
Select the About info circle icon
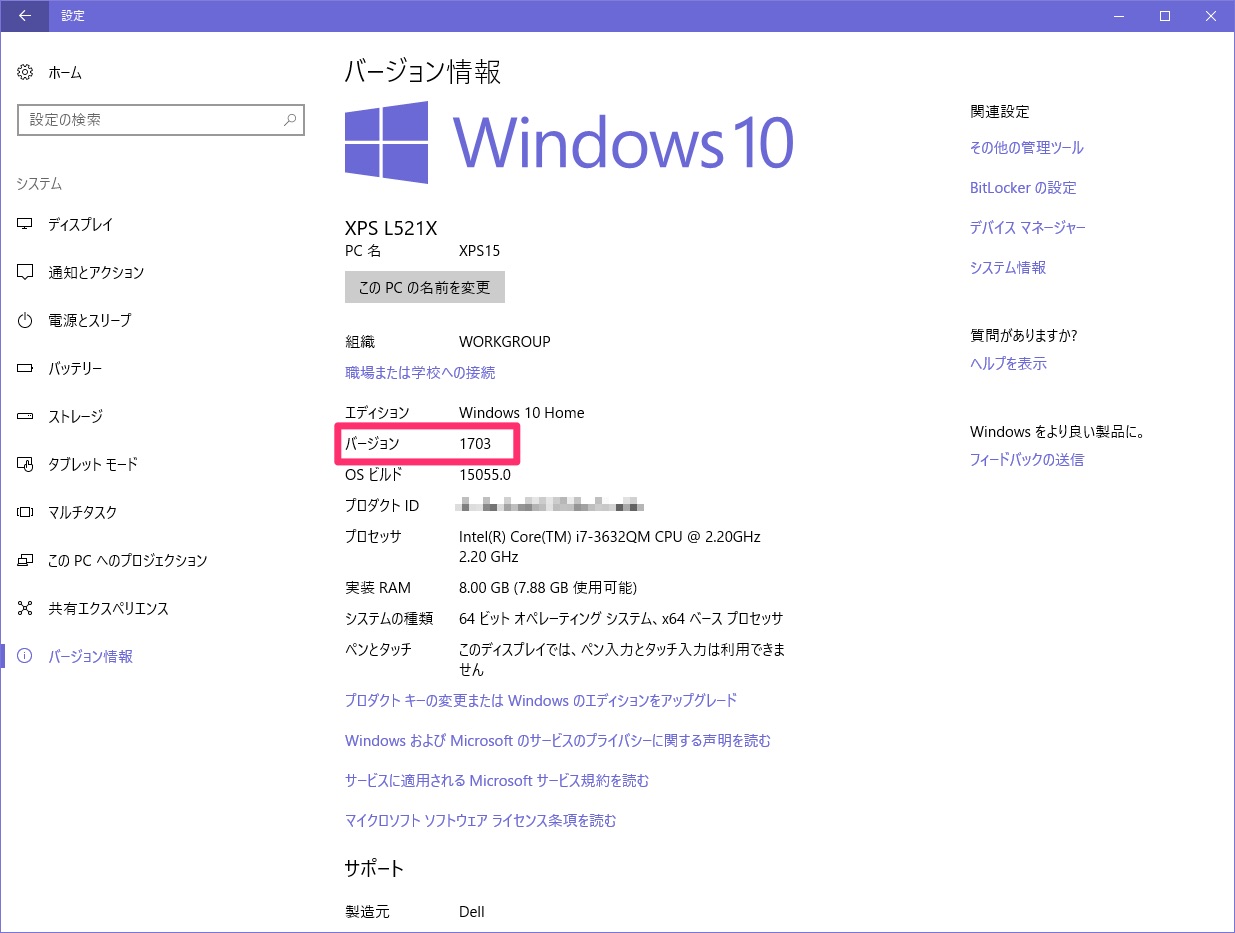(26, 657)
